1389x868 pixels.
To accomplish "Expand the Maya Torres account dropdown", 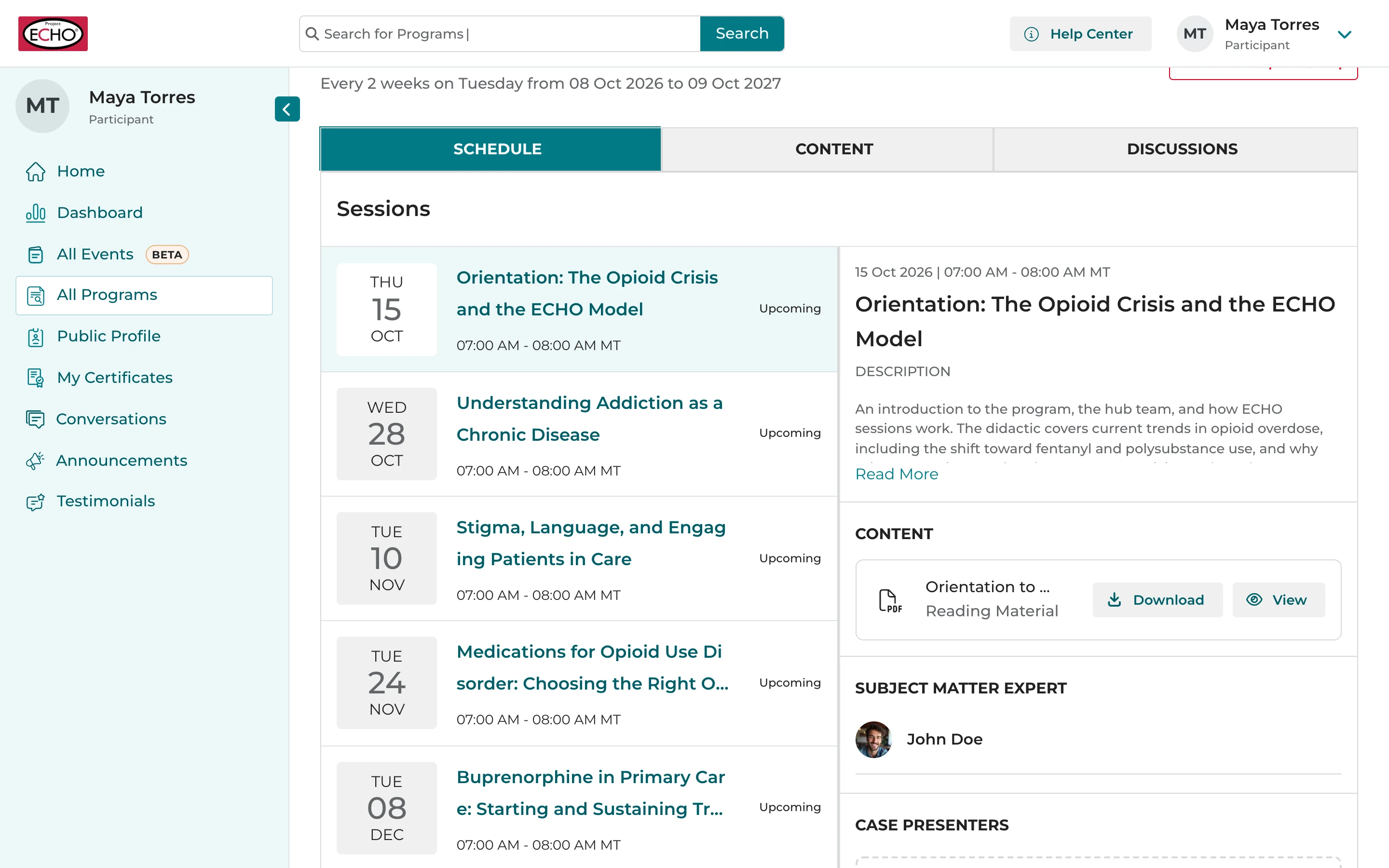I will coord(1344,34).
